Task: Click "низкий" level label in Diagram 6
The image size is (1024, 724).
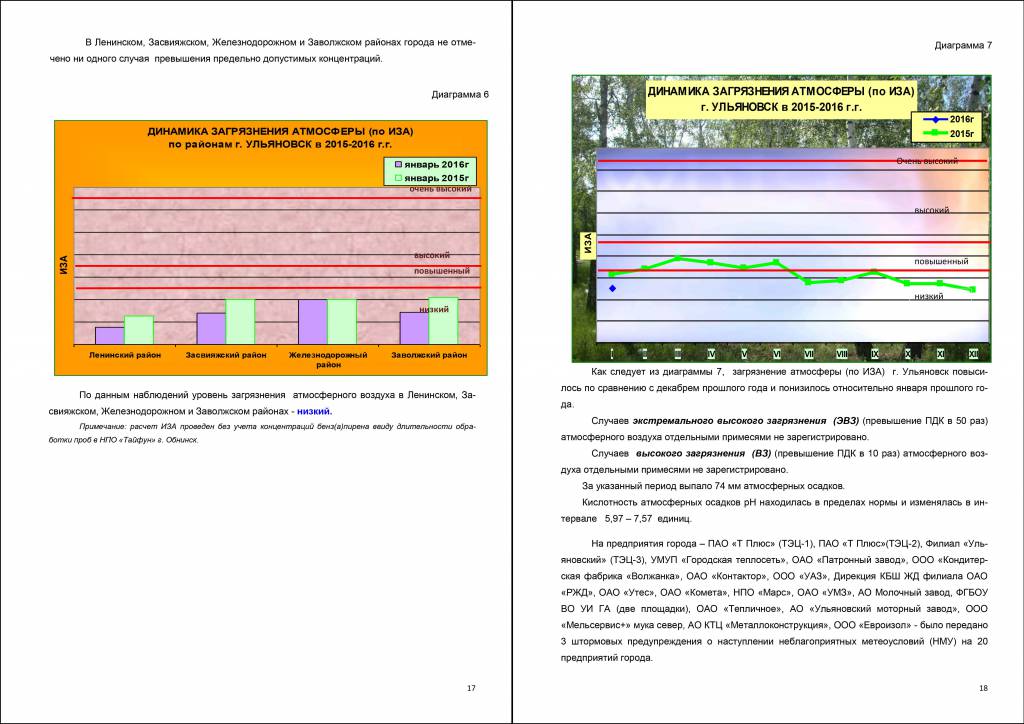Action: [x=434, y=309]
